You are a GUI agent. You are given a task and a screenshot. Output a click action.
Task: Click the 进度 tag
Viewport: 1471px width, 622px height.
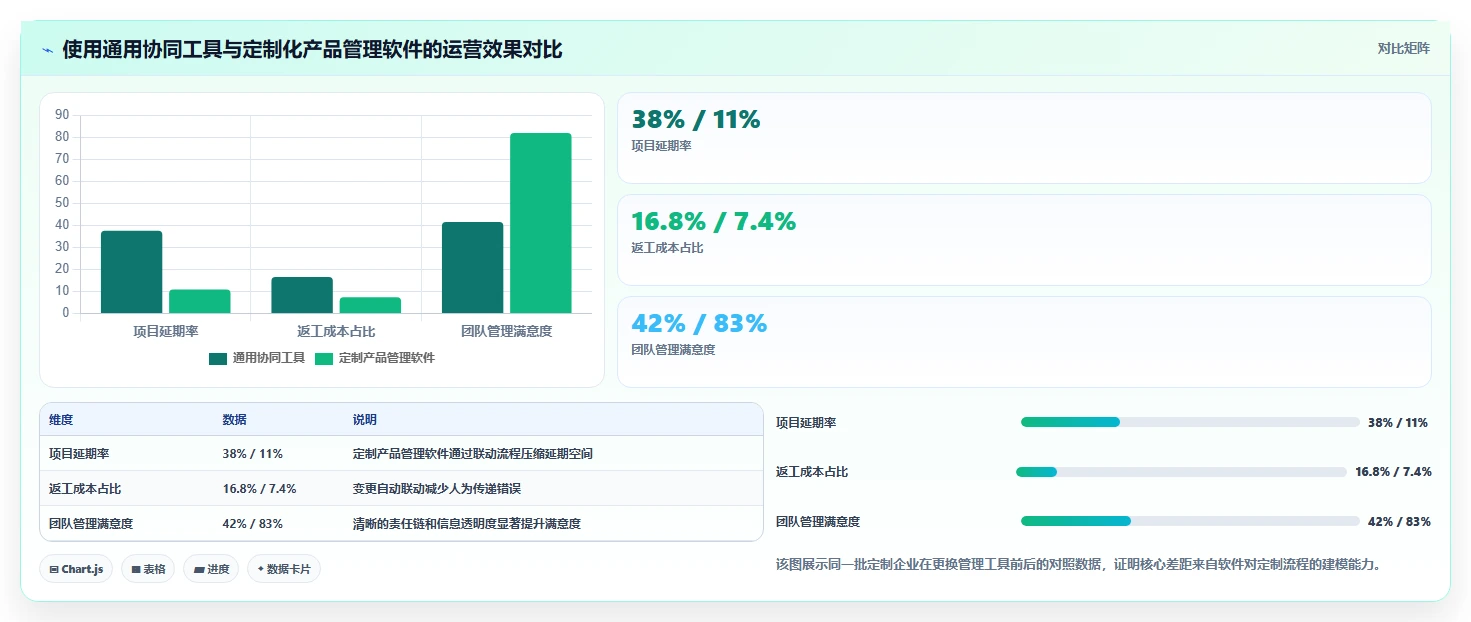(211, 569)
